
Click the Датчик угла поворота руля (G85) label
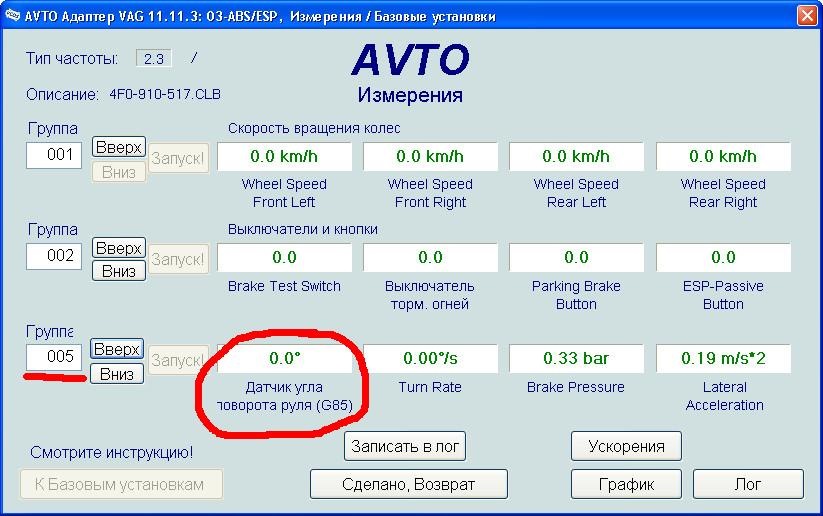284,396
